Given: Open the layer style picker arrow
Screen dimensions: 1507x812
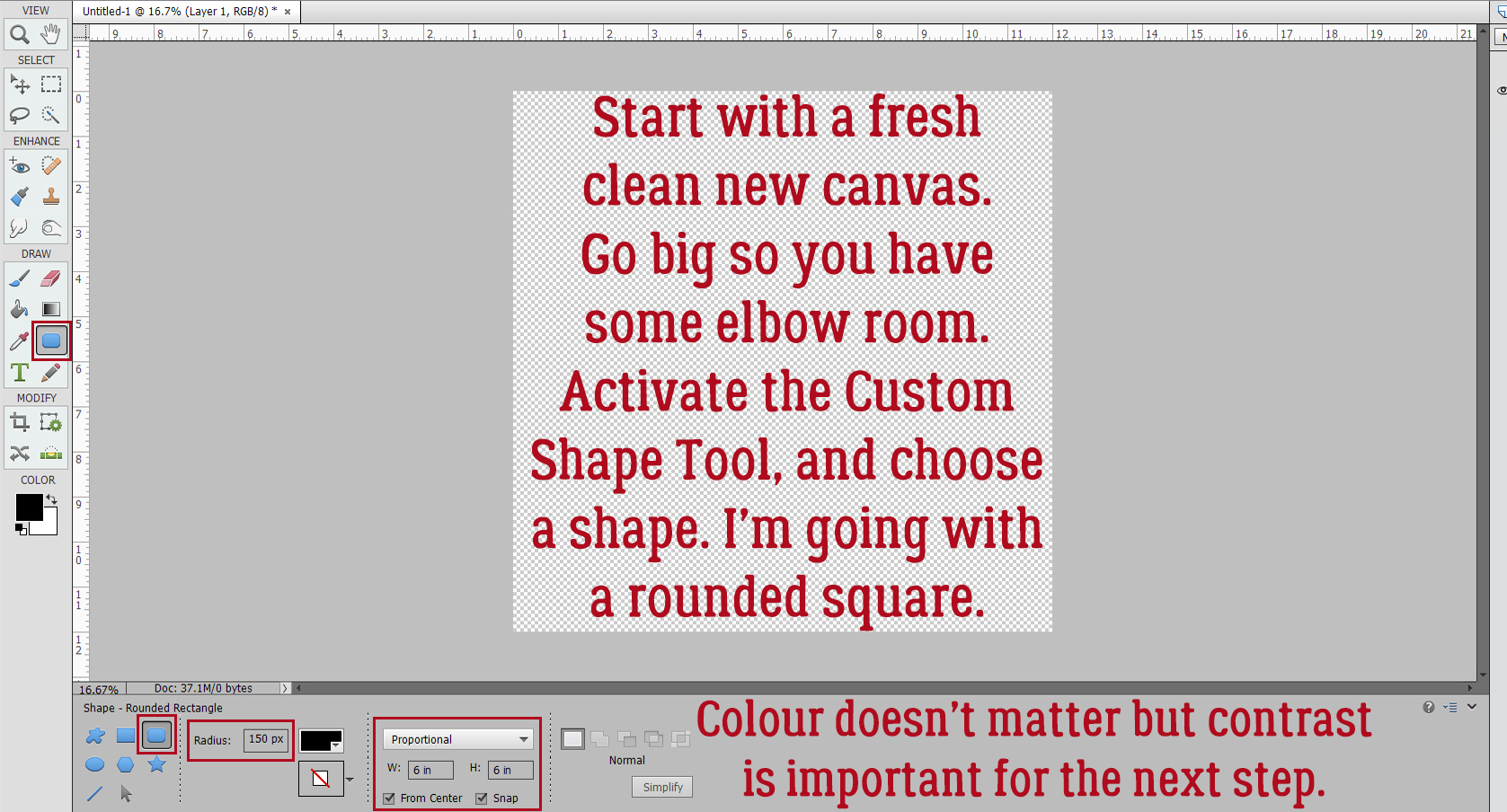Looking at the screenshot, I should pyautogui.click(x=350, y=780).
